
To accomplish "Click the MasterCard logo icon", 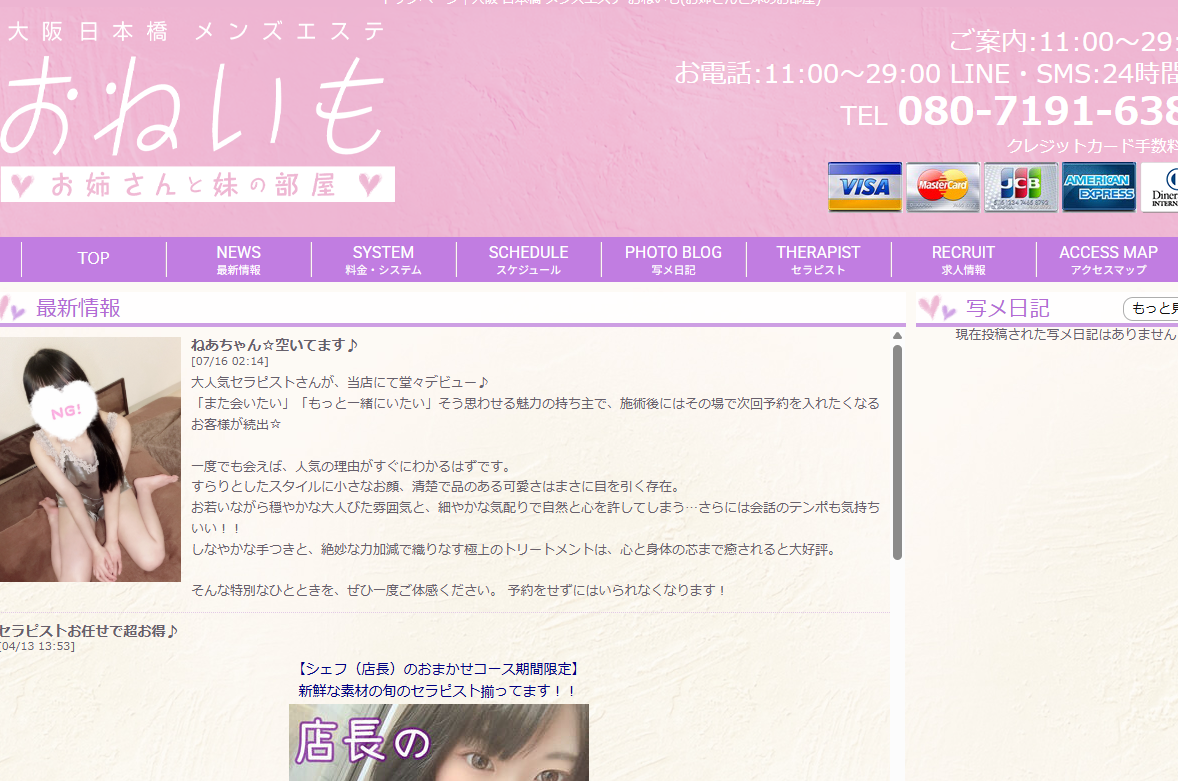I will click(943, 187).
